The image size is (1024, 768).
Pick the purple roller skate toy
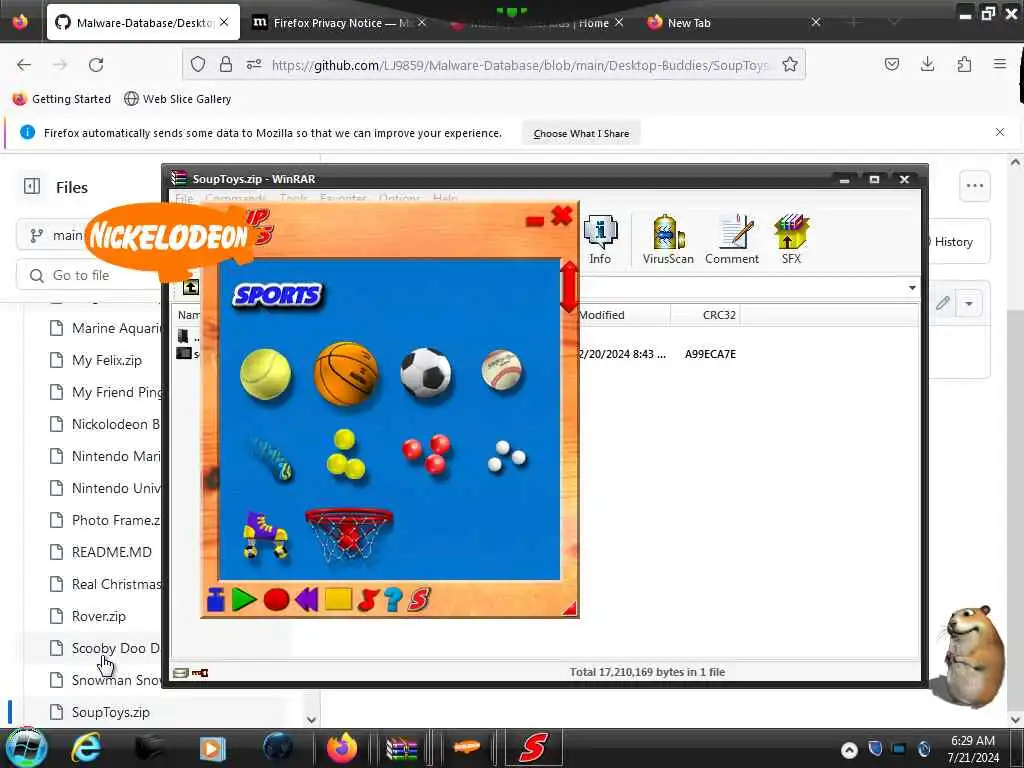[265, 535]
